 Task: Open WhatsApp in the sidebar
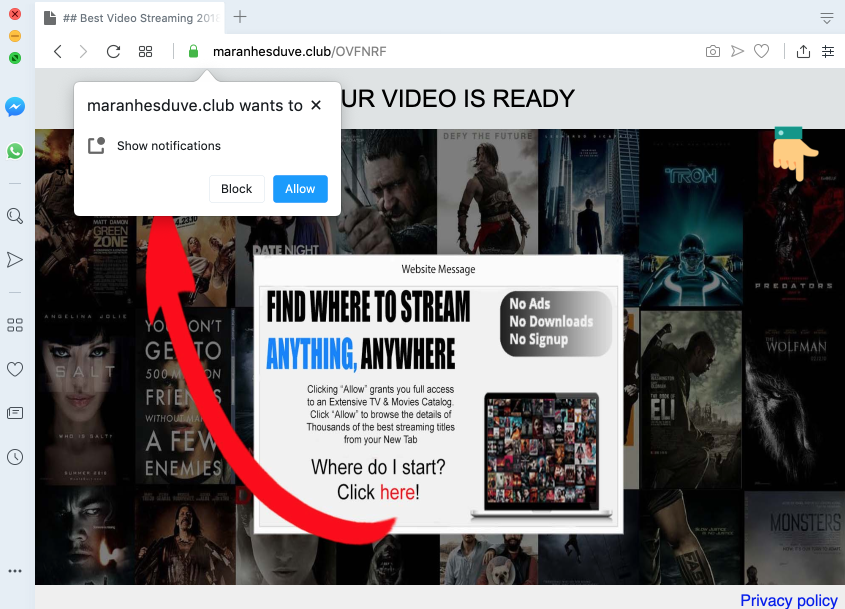pos(15,151)
